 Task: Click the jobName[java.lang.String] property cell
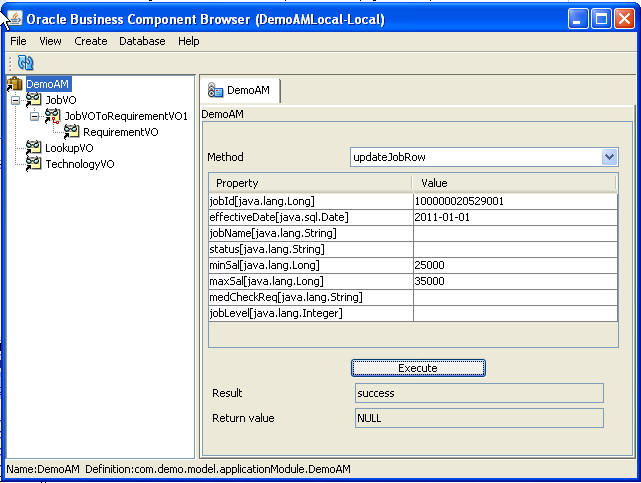(x=311, y=233)
